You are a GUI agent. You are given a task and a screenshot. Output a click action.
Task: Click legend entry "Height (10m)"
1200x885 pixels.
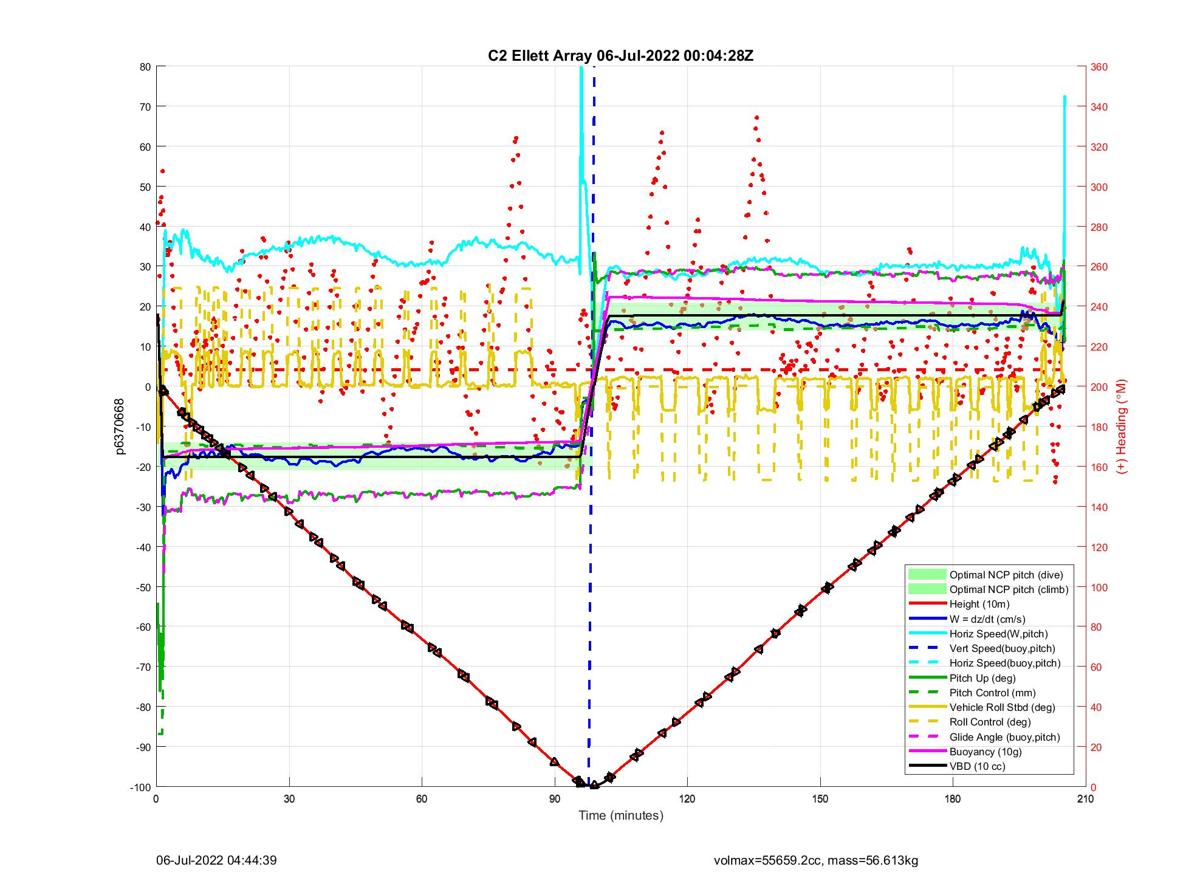pos(981,604)
